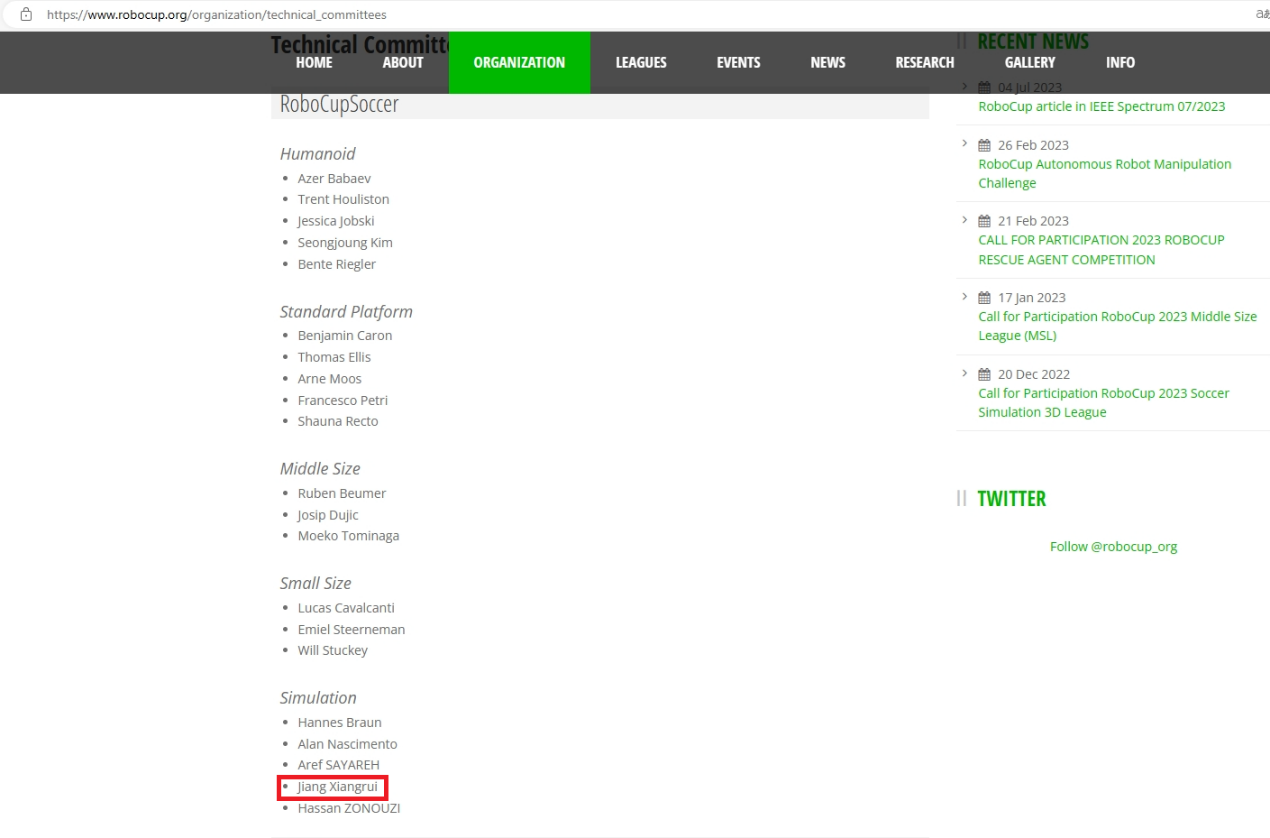1270x838 pixels.
Task: Click calendar icon beside 17 Jan 2023
Action: tap(984, 298)
